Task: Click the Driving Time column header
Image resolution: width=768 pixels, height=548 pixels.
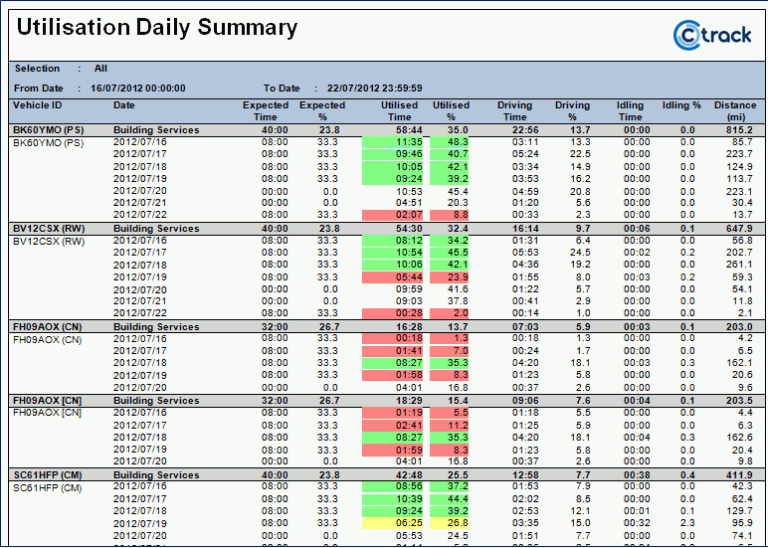Action: tap(515, 111)
